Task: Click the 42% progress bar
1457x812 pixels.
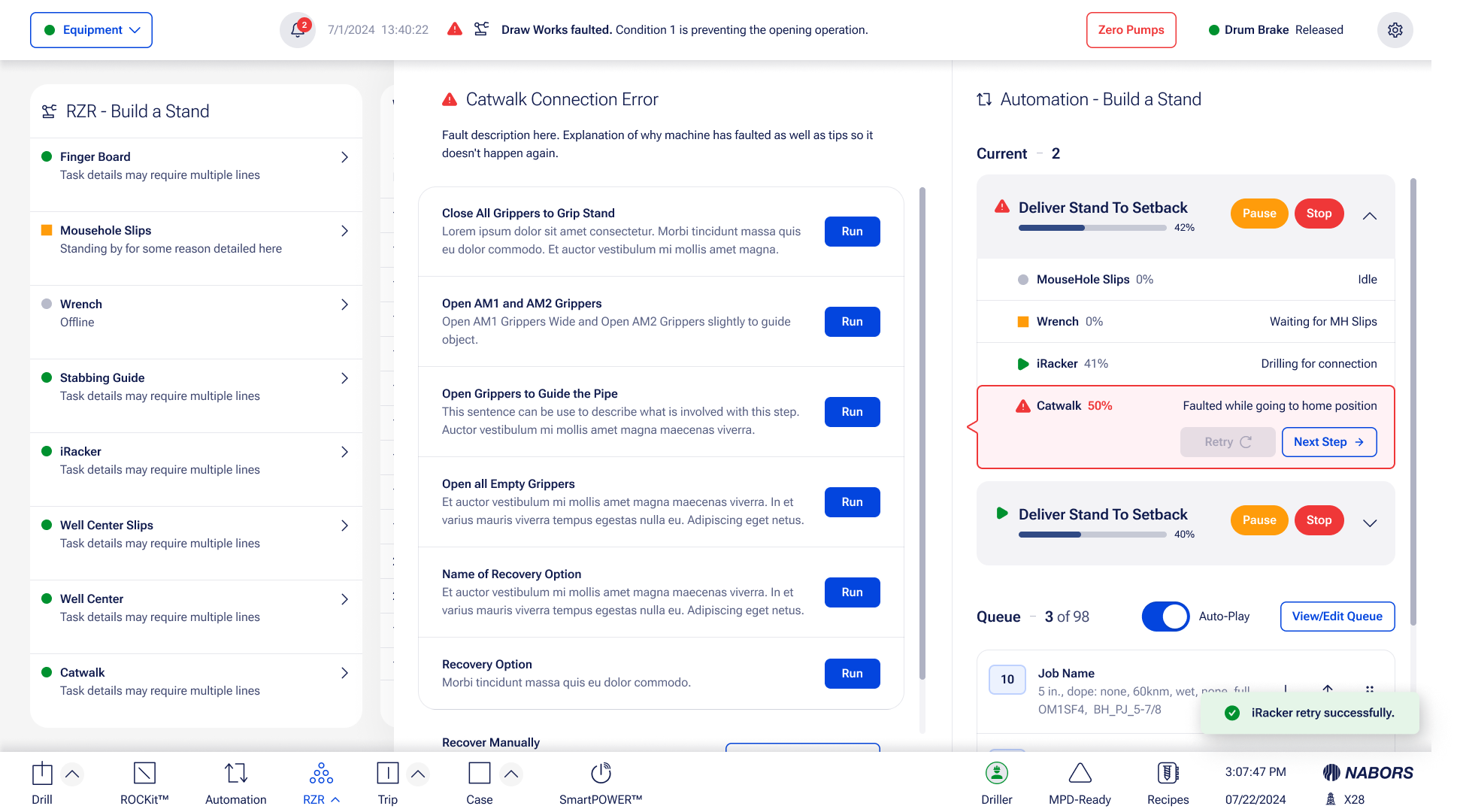Action: 1092,228
